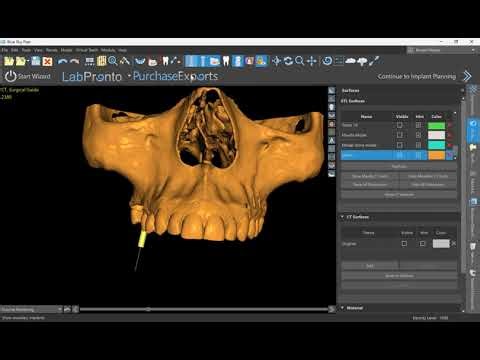Click the blue spiral reset icon
Image resolution: width=480 pixels, height=360 pixels.
[x=327, y=61]
